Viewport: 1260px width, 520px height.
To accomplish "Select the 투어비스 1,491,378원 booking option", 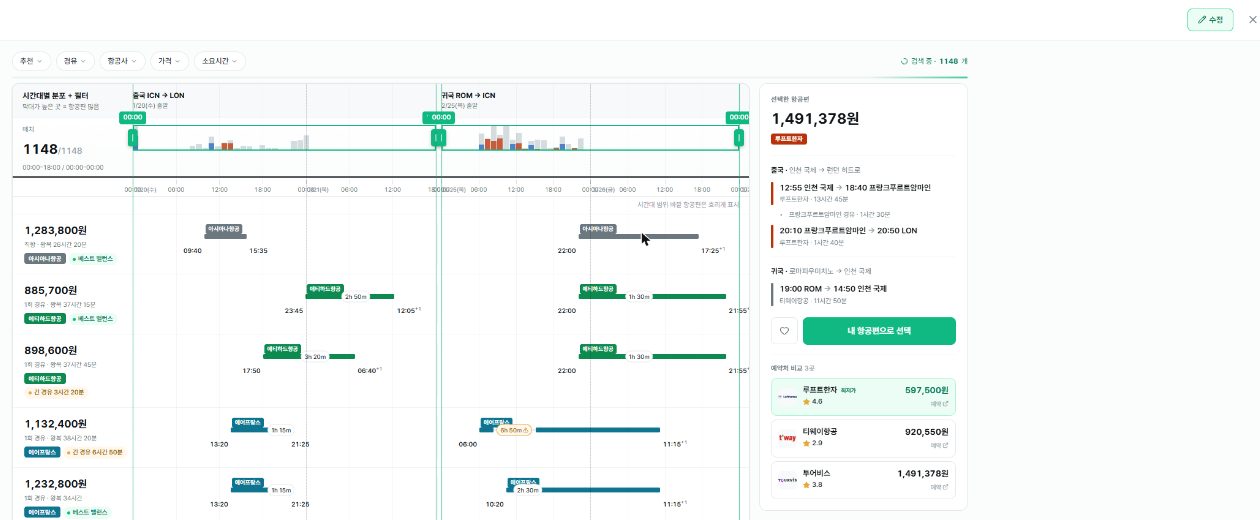I will (864, 479).
